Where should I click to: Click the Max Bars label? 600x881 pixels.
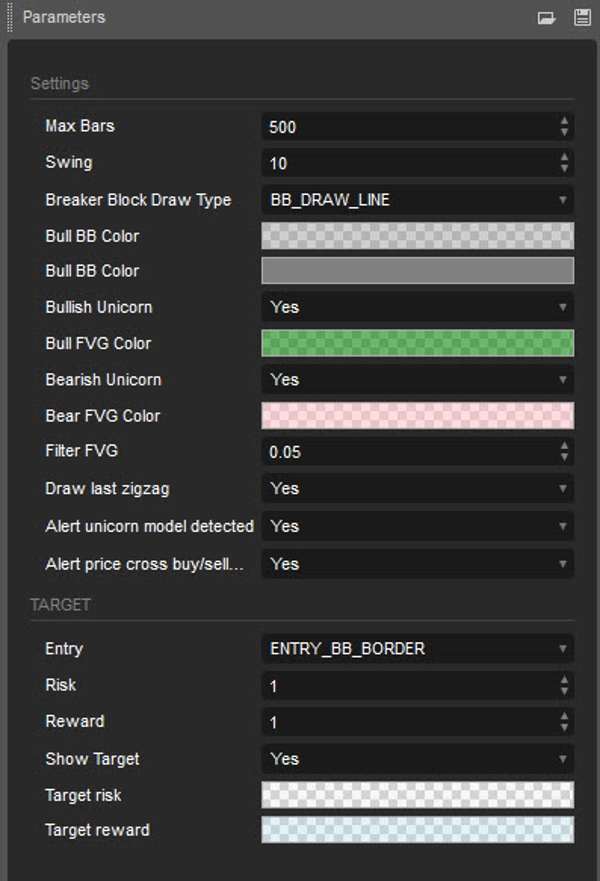point(80,126)
